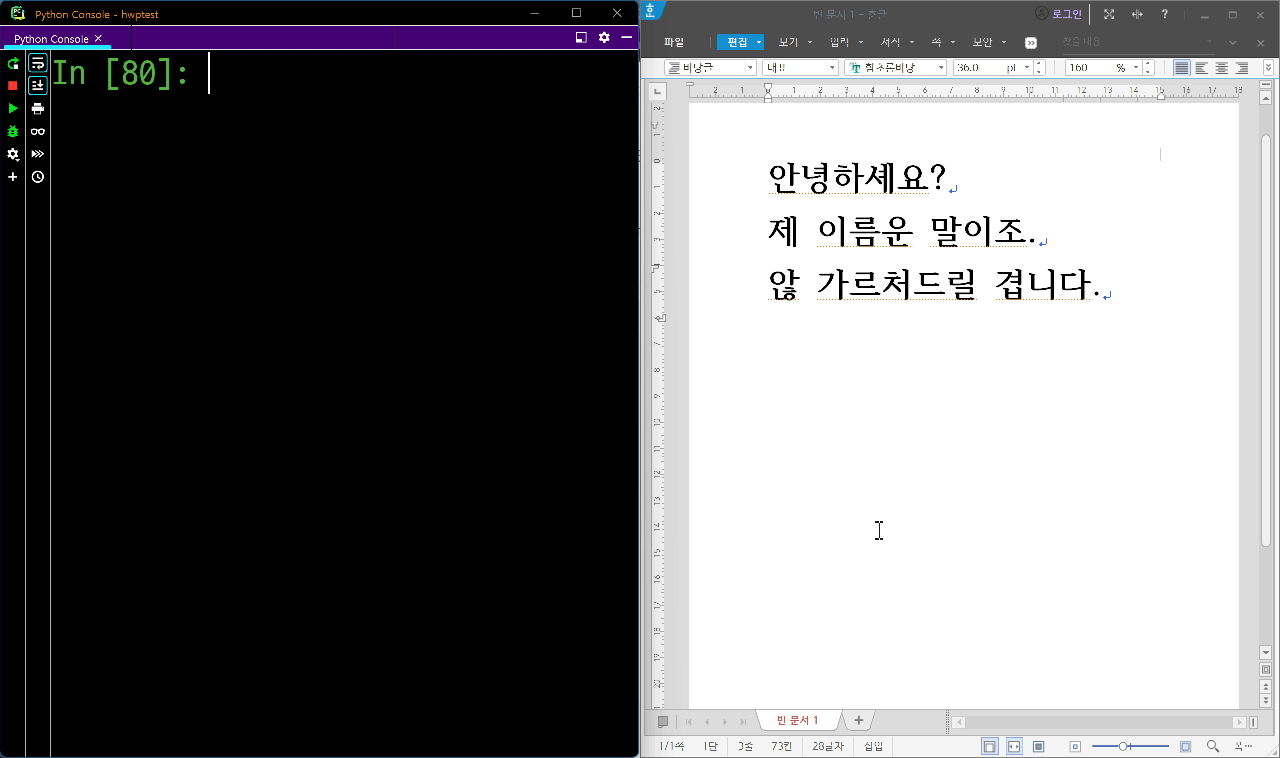This screenshot has width=1280, height=758.
Task: Switch to full page view icon
Action: tap(1039, 746)
